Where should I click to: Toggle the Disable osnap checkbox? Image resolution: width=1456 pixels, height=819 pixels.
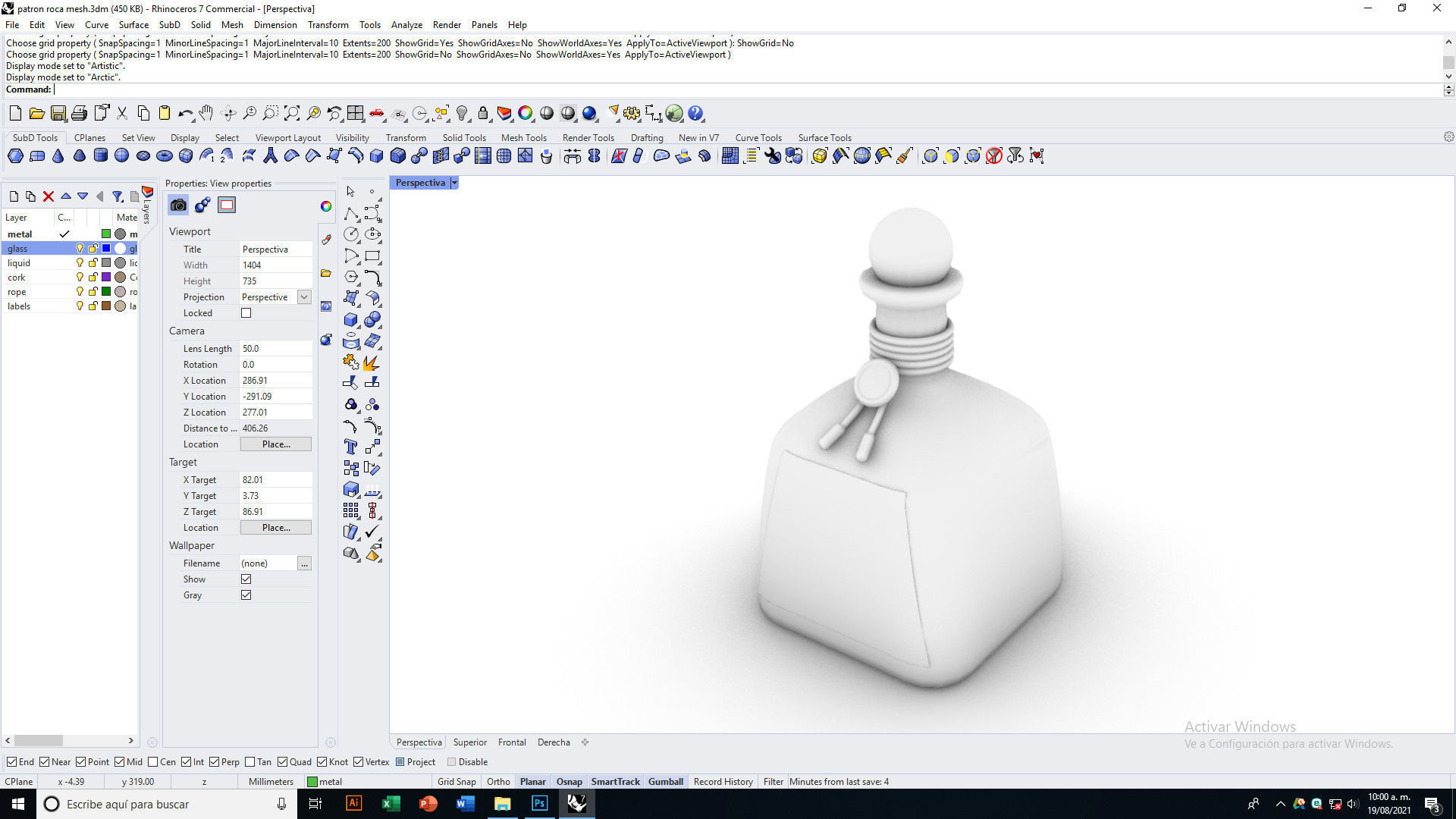[x=452, y=762]
